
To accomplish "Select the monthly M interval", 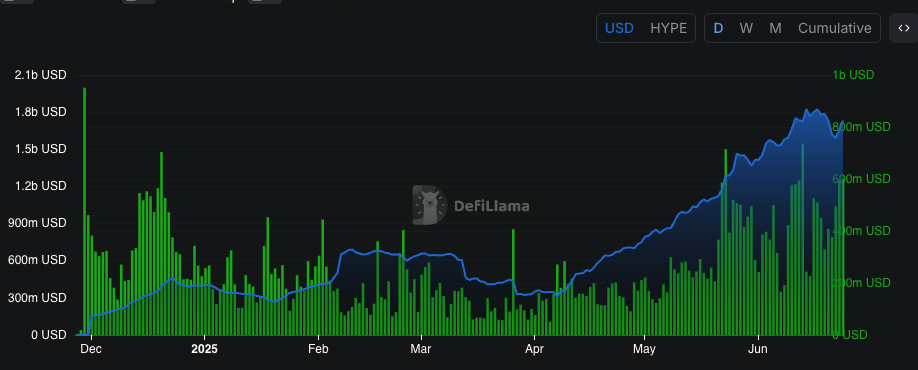I will pos(775,28).
